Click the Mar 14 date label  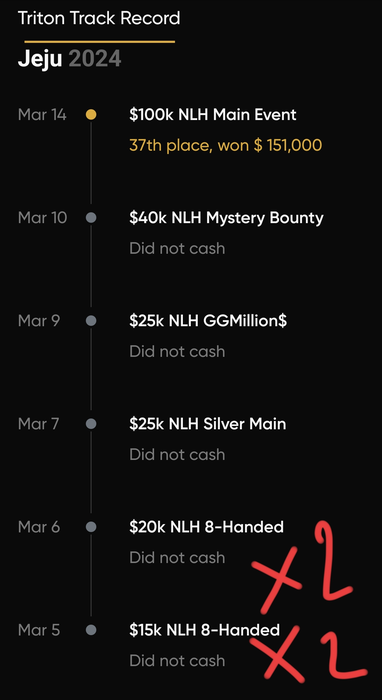point(42,115)
